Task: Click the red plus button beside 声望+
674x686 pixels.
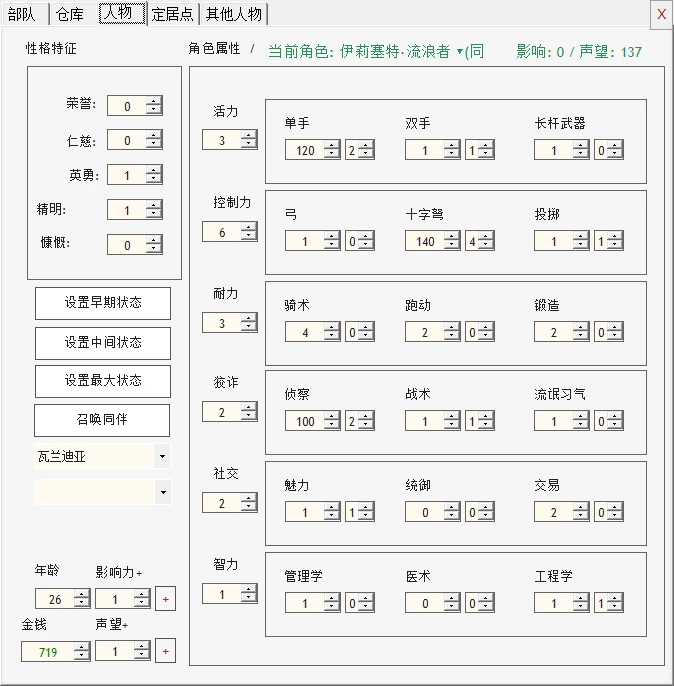Action: pyautogui.click(x=165, y=651)
